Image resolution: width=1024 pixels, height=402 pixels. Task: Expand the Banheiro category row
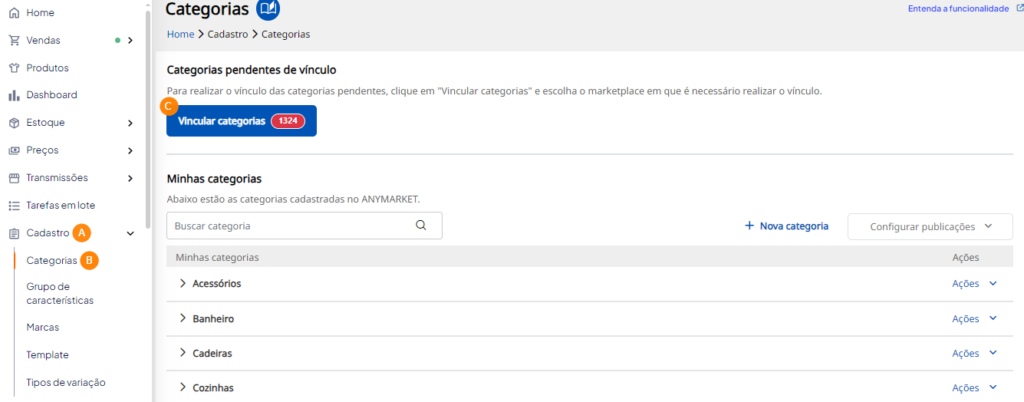pos(183,319)
